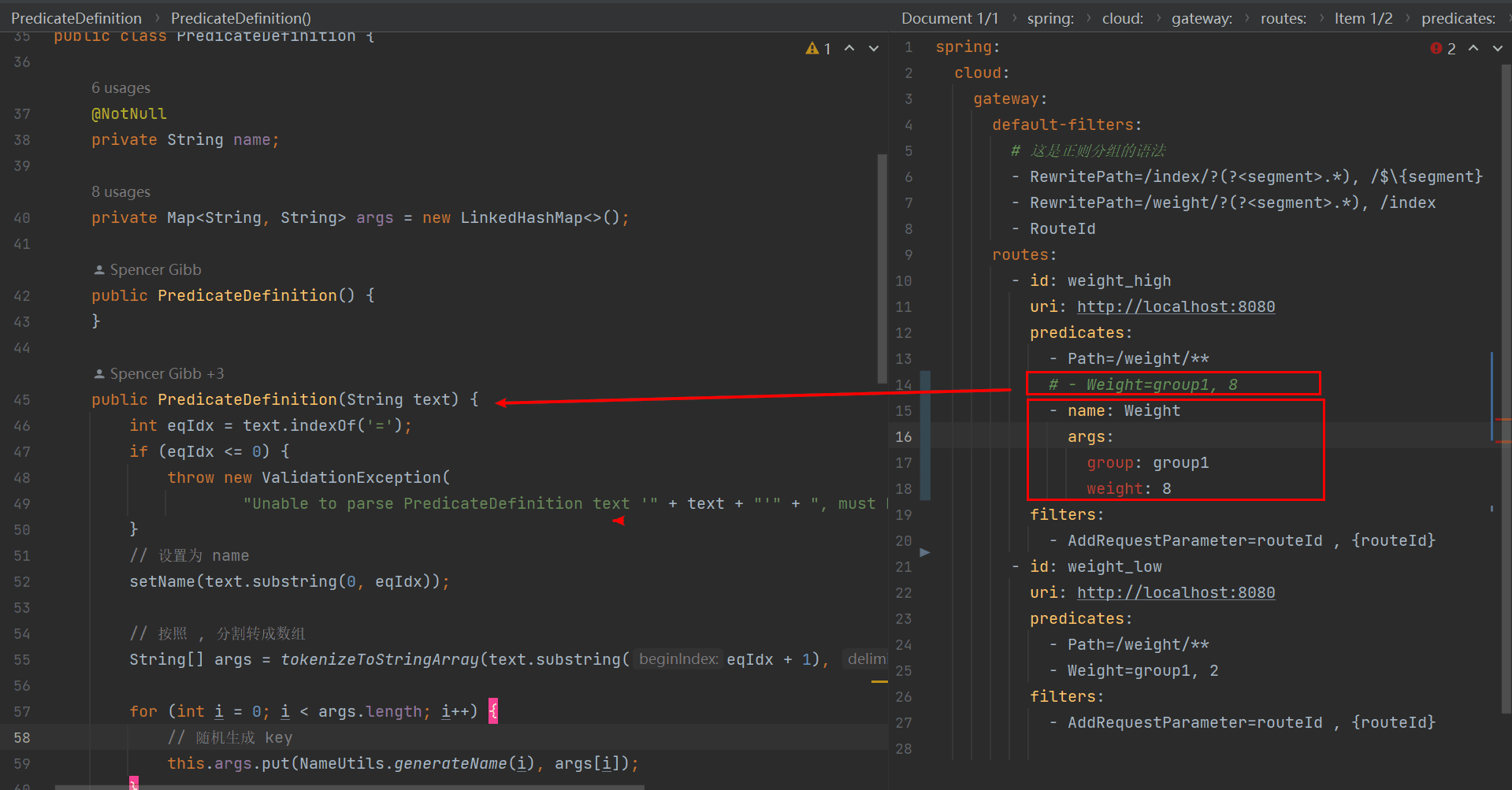Toggle a breakpoint at Java line 46

pos(22,426)
